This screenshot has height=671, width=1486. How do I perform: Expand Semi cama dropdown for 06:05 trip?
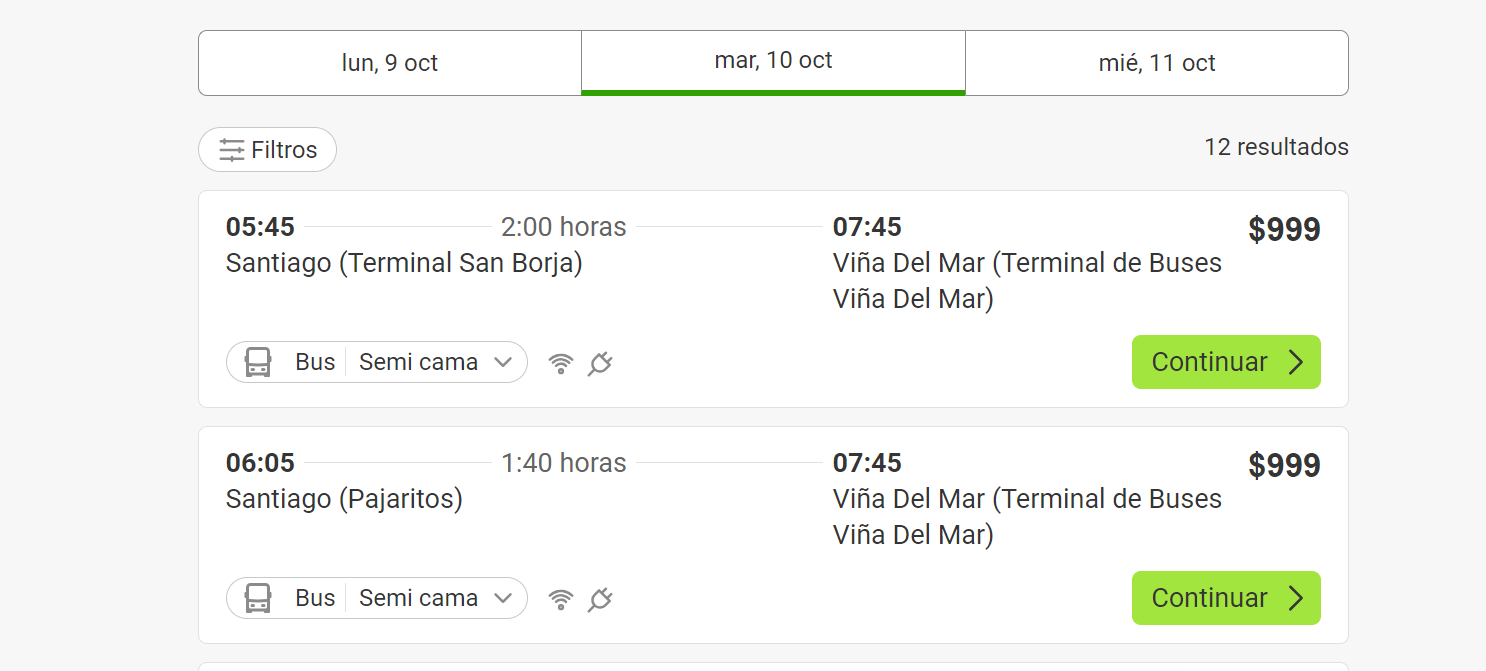(503, 598)
